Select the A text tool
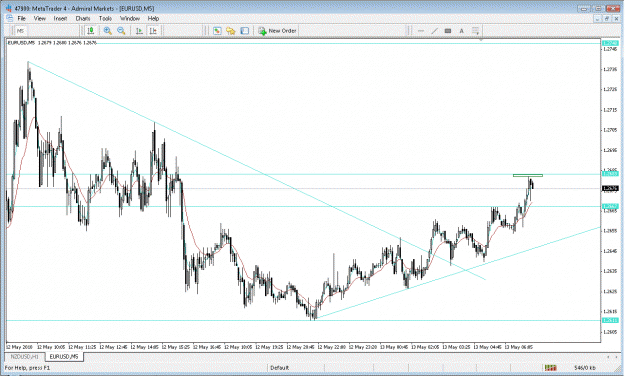Screen dimensions: 625x376 click(x=462, y=31)
